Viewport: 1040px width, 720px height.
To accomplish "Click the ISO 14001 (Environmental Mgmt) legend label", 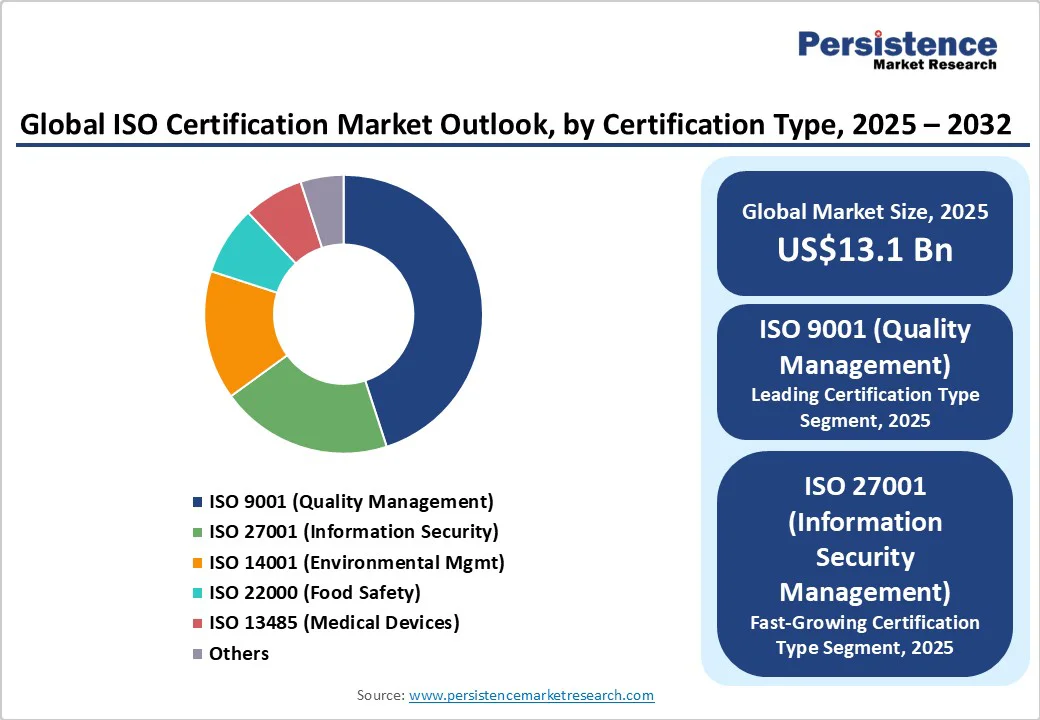I will click(356, 563).
